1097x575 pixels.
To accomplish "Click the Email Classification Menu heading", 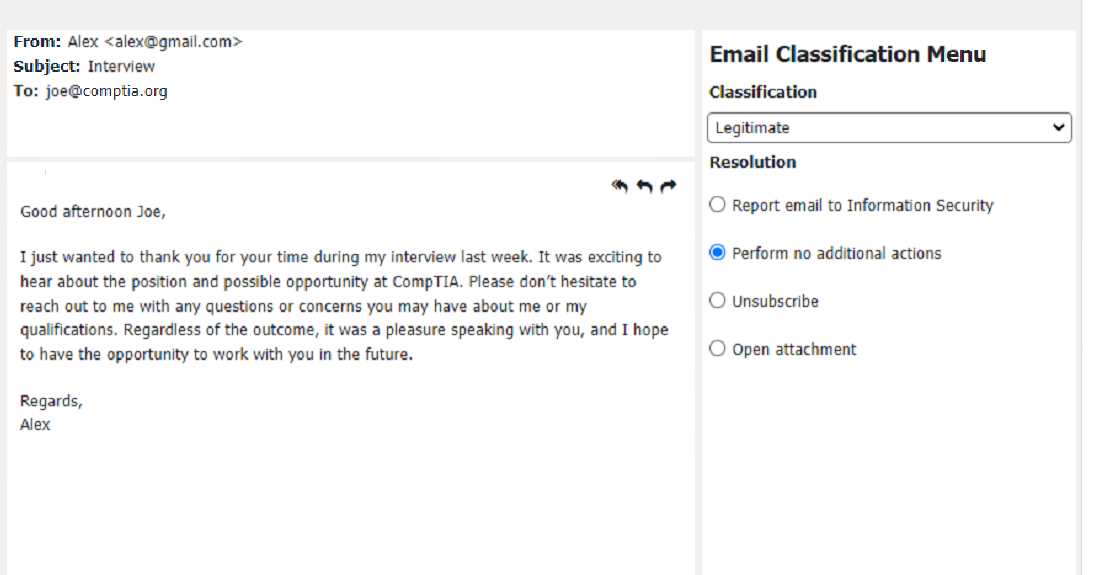I will tap(847, 55).
